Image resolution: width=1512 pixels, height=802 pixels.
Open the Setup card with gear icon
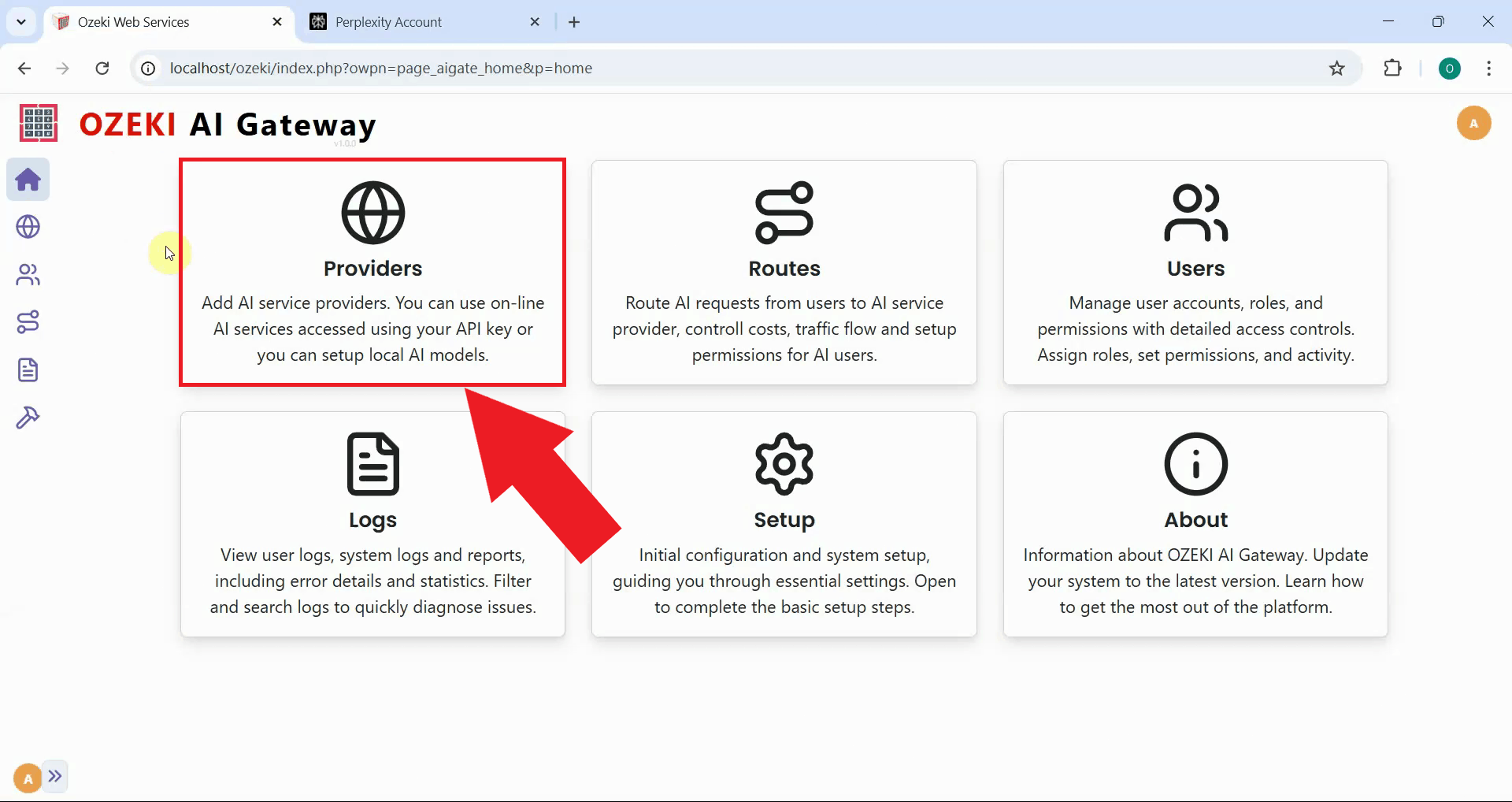point(784,524)
